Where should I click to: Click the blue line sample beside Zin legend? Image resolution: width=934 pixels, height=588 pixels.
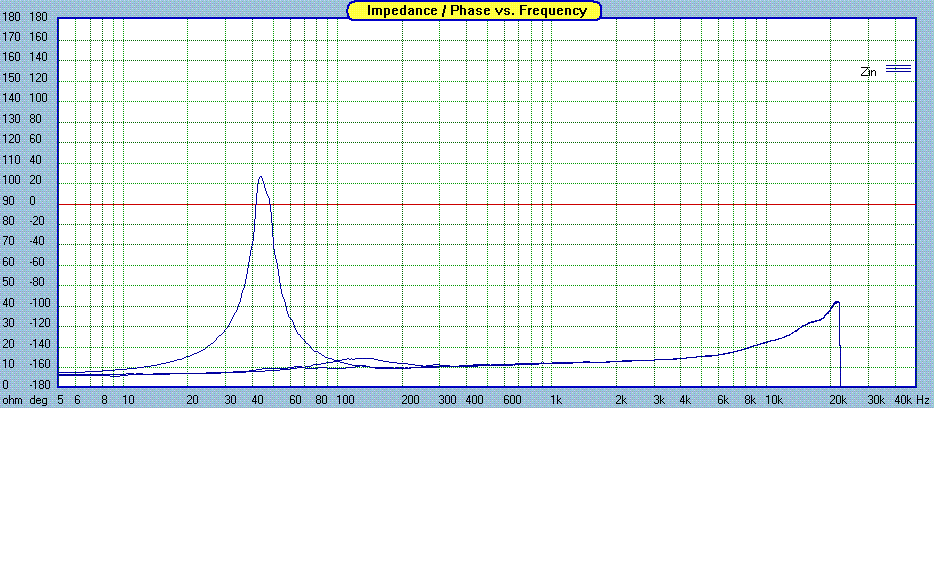click(898, 69)
